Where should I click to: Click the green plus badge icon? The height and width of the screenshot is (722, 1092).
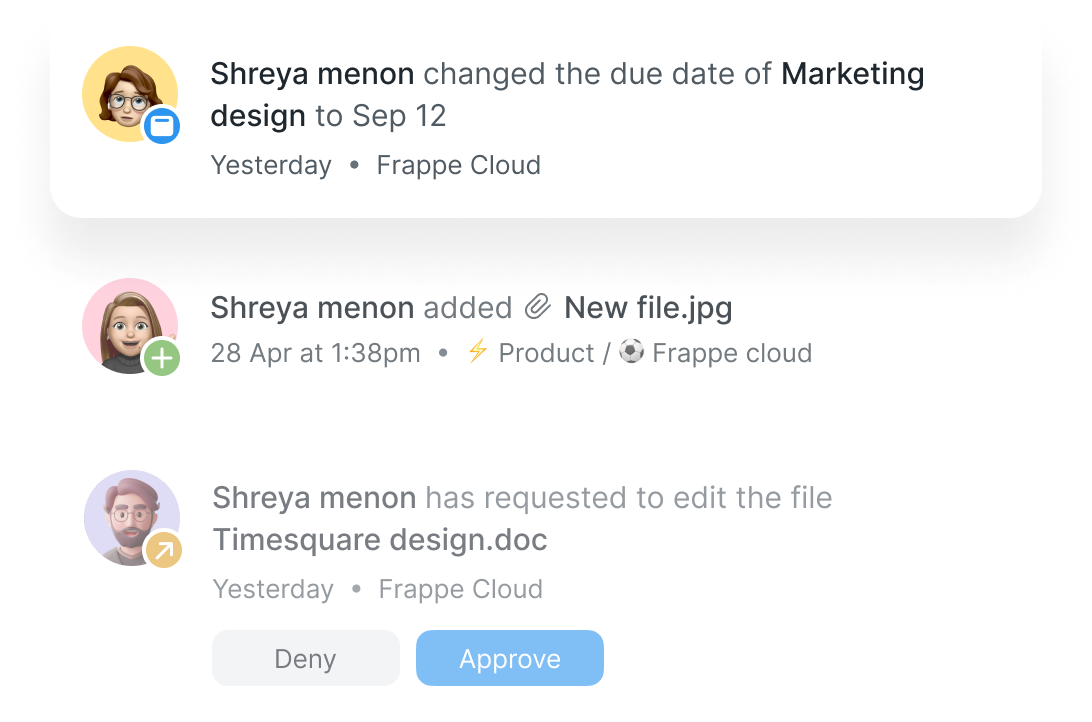click(162, 357)
